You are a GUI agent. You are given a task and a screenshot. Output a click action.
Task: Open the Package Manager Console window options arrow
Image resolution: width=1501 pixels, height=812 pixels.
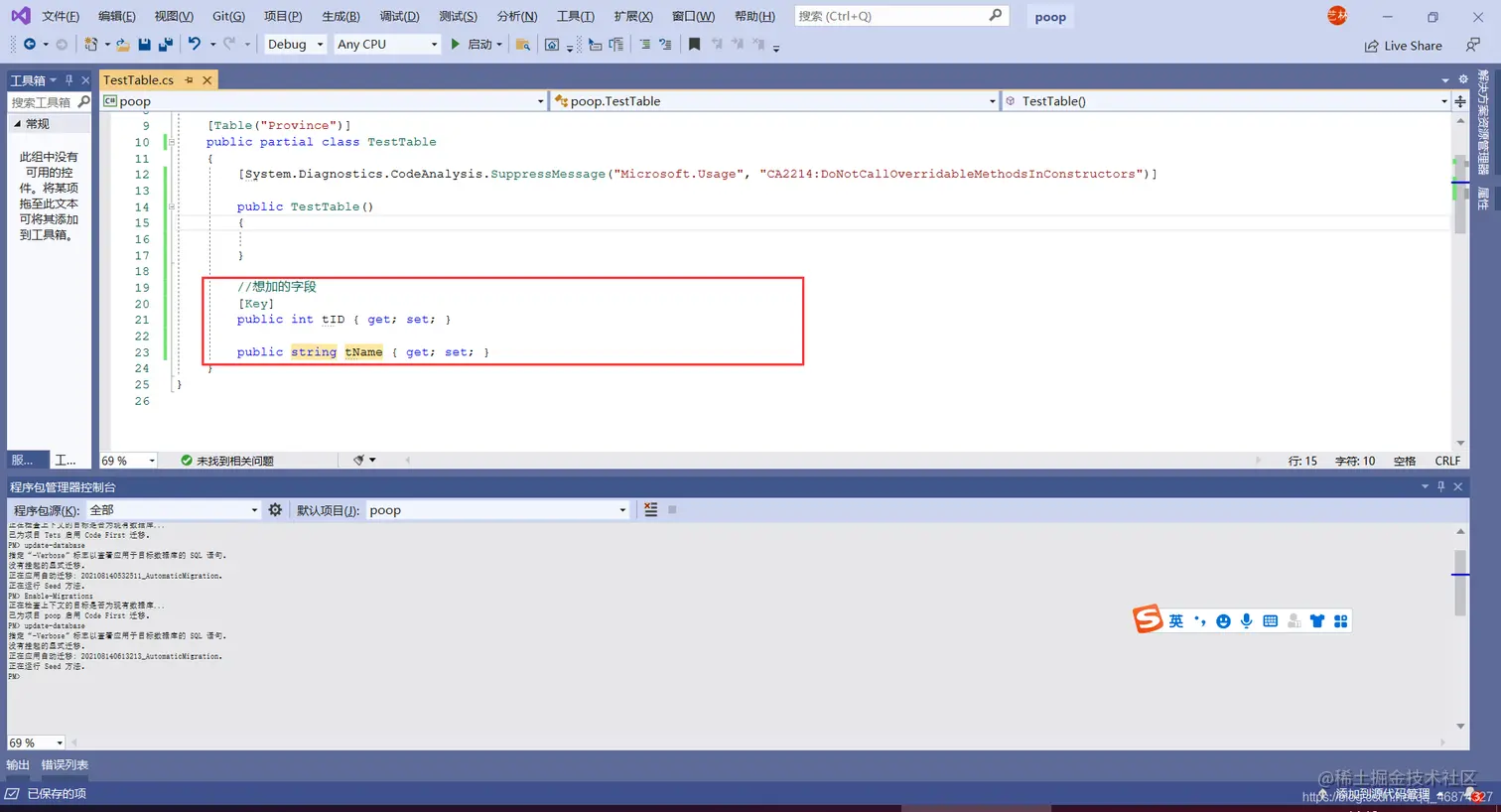pos(1425,486)
